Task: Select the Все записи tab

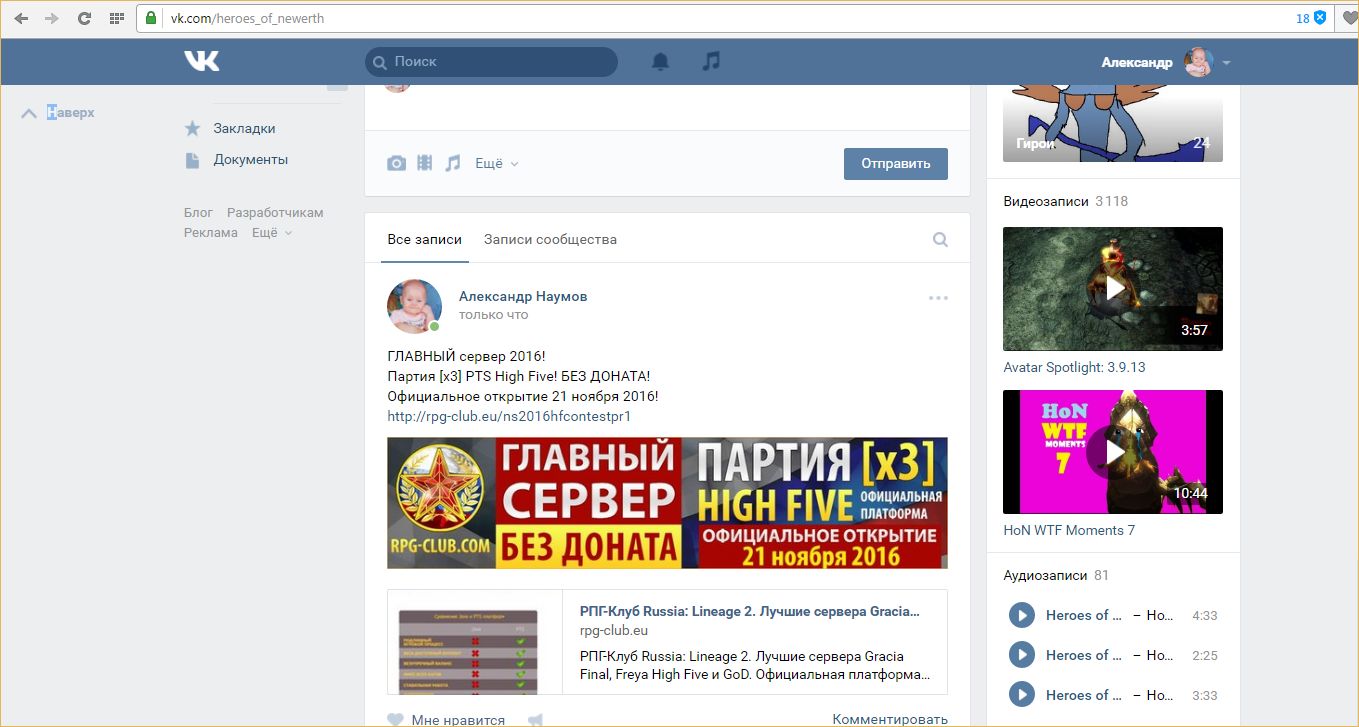Action: pyautogui.click(x=425, y=239)
